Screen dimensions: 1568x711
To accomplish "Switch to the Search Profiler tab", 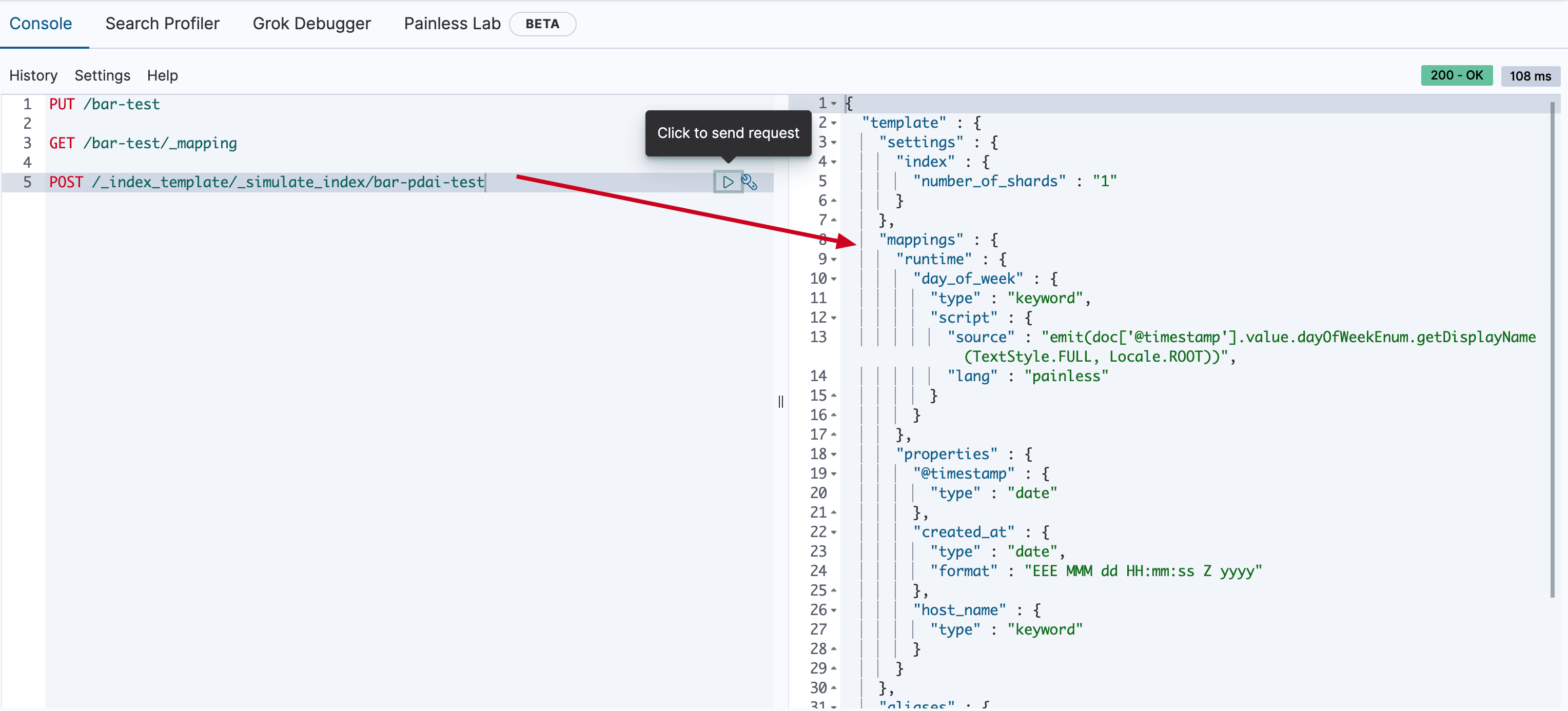I will pos(162,24).
